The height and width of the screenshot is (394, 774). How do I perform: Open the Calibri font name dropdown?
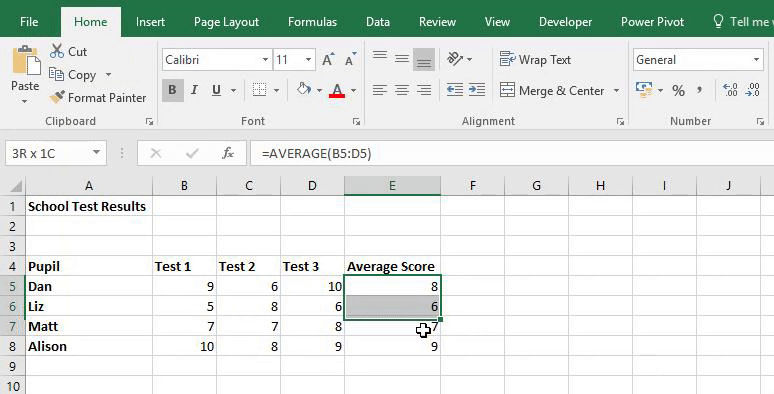pyautogui.click(x=265, y=60)
